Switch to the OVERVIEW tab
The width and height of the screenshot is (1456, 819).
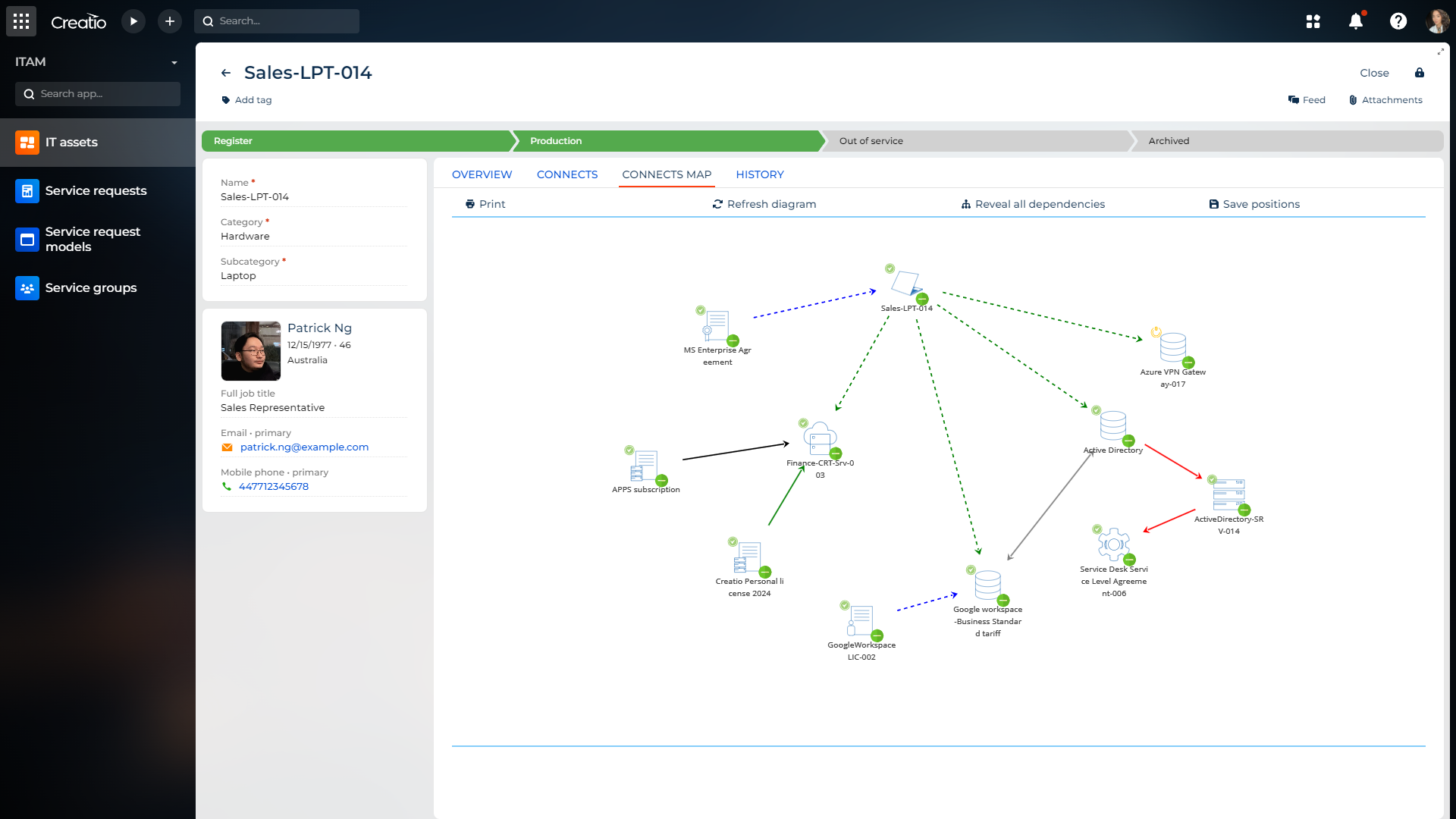pos(482,174)
